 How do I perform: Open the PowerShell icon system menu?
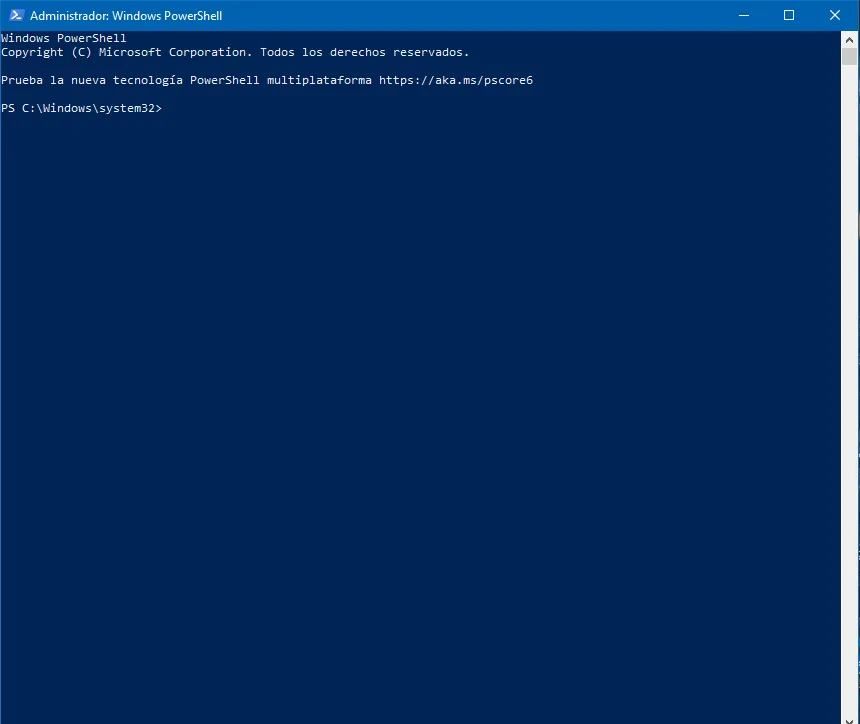(x=16, y=15)
